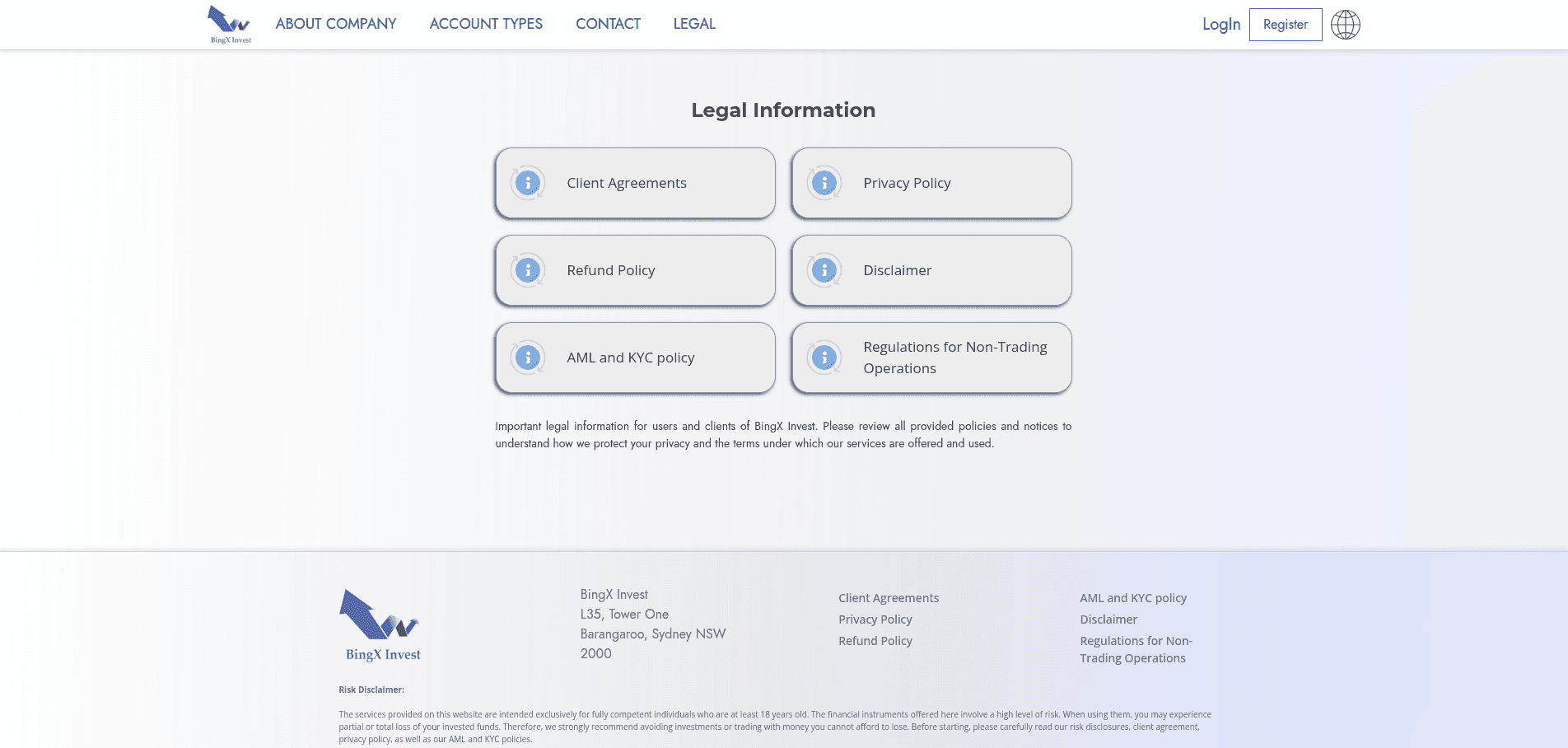The width and height of the screenshot is (1568, 748).
Task: Open the Refund Policy card
Action: point(635,270)
